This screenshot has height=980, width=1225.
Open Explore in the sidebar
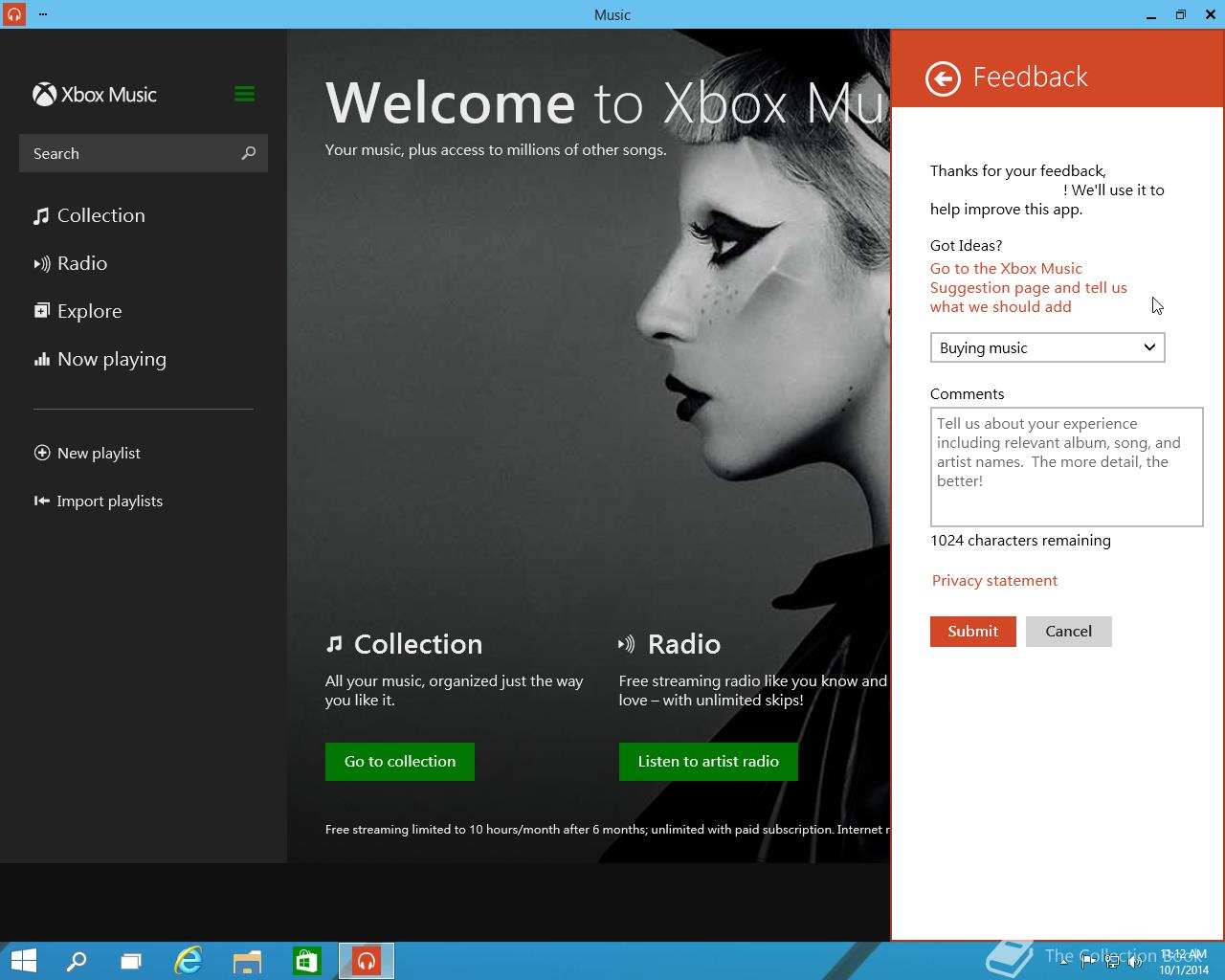click(78, 311)
